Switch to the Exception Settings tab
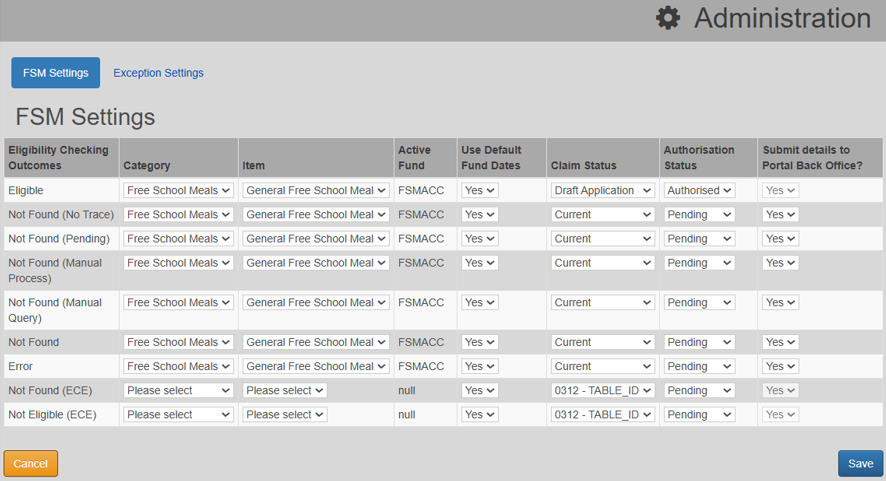Screen dimensions: 886x481 click(158, 73)
